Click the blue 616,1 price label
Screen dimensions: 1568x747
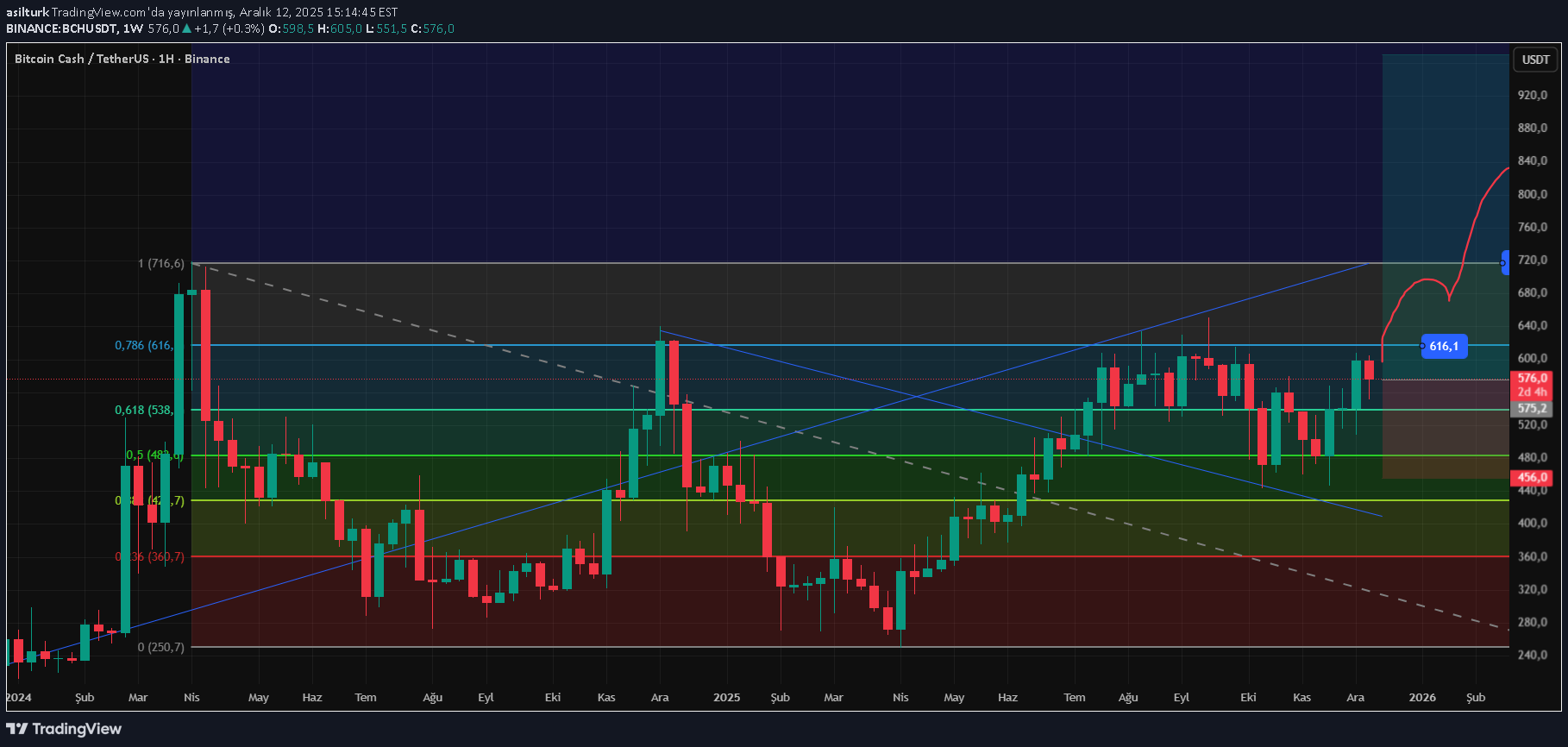(x=1443, y=346)
